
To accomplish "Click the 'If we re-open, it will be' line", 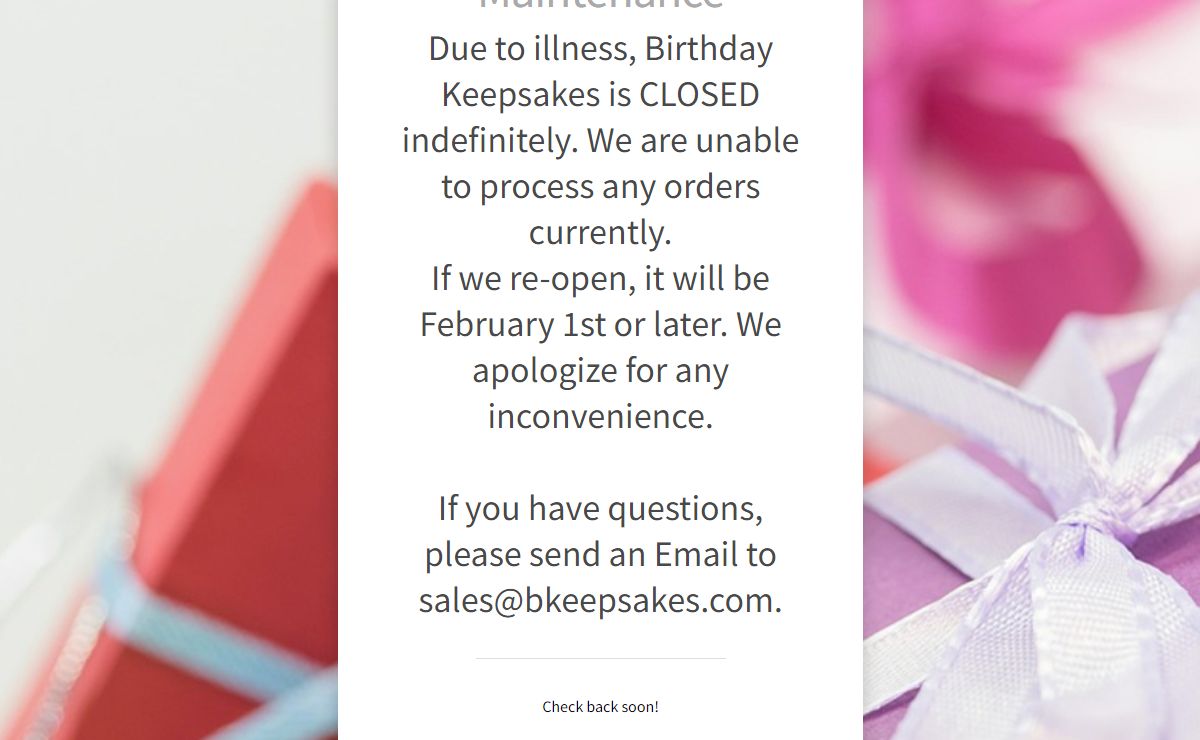I will point(600,278).
